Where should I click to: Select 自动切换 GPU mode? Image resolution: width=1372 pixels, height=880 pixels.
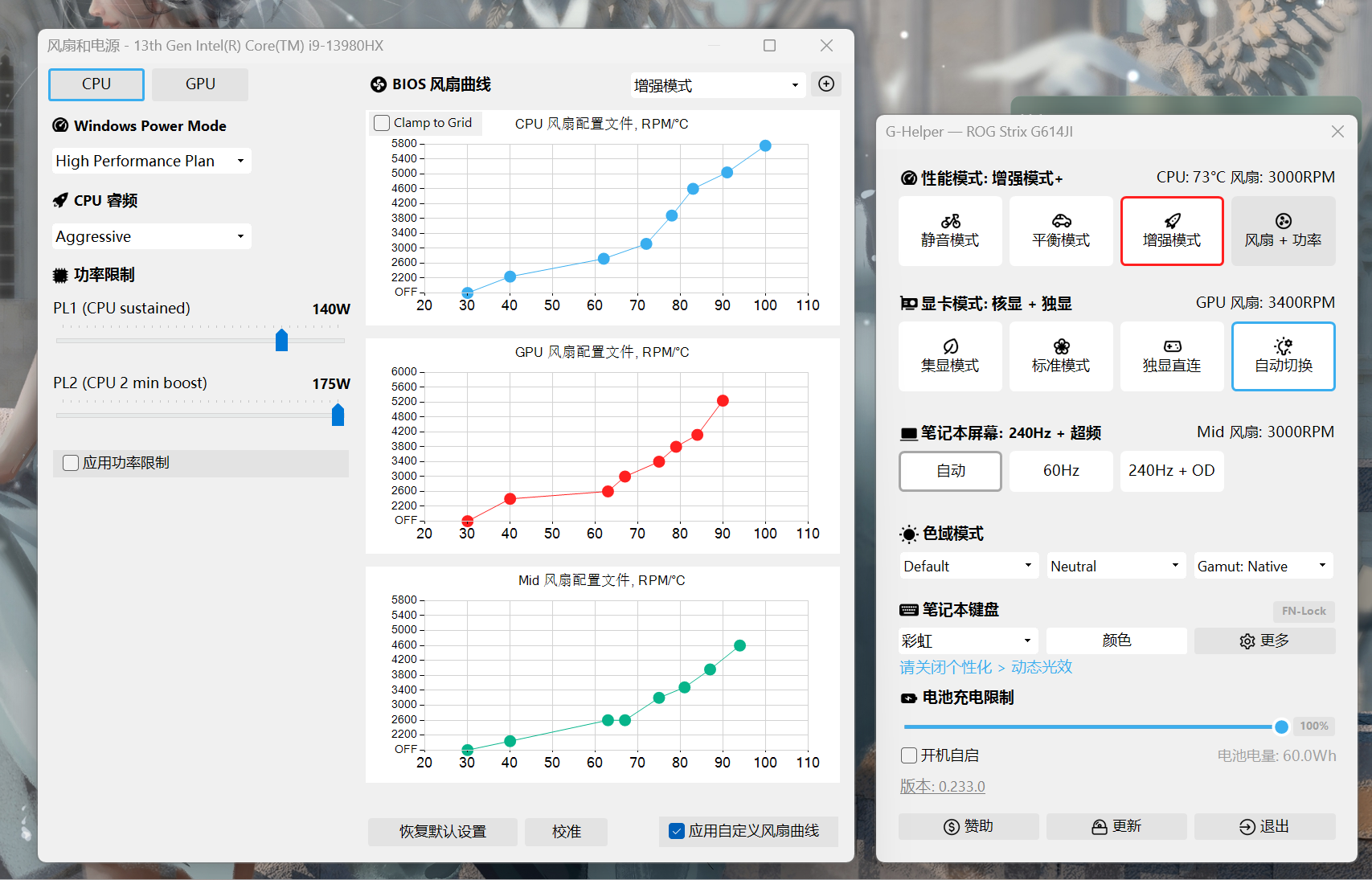pos(1284,357)
